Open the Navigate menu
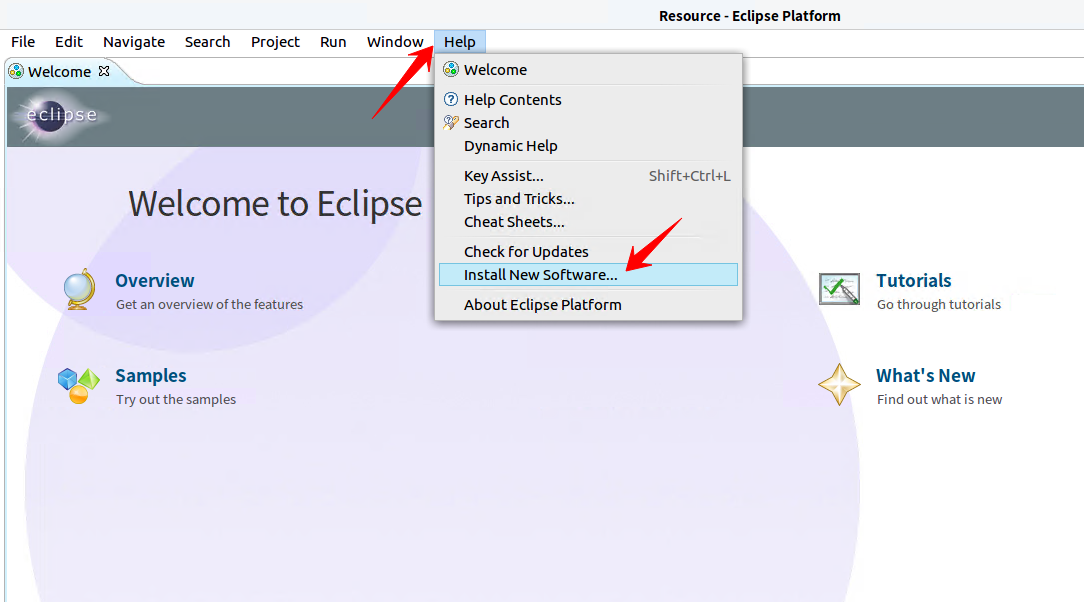Screen dimensions: 1084x602 (x=134, y=41)
